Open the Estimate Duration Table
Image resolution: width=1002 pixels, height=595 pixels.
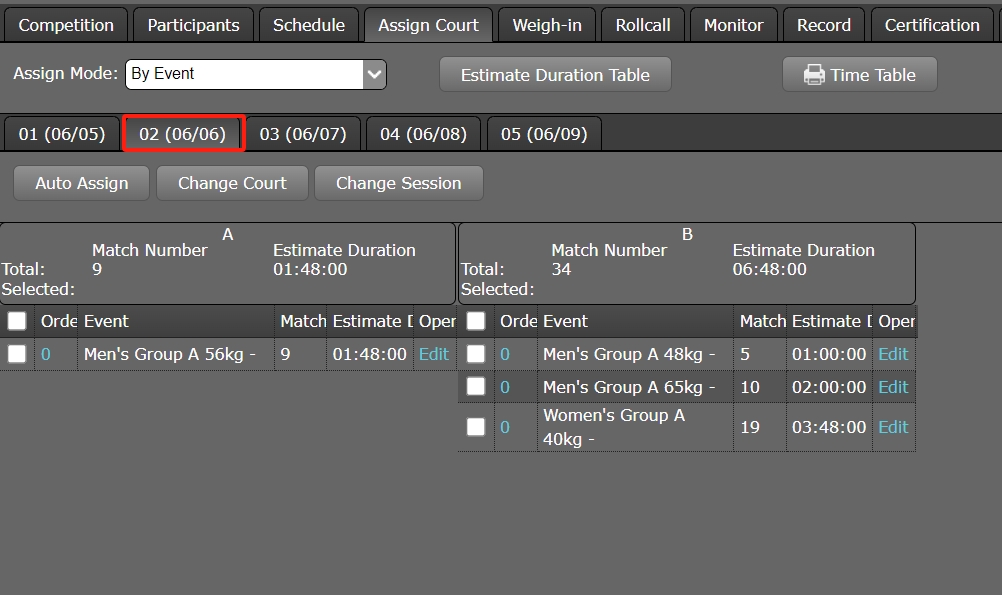(555, 75)
